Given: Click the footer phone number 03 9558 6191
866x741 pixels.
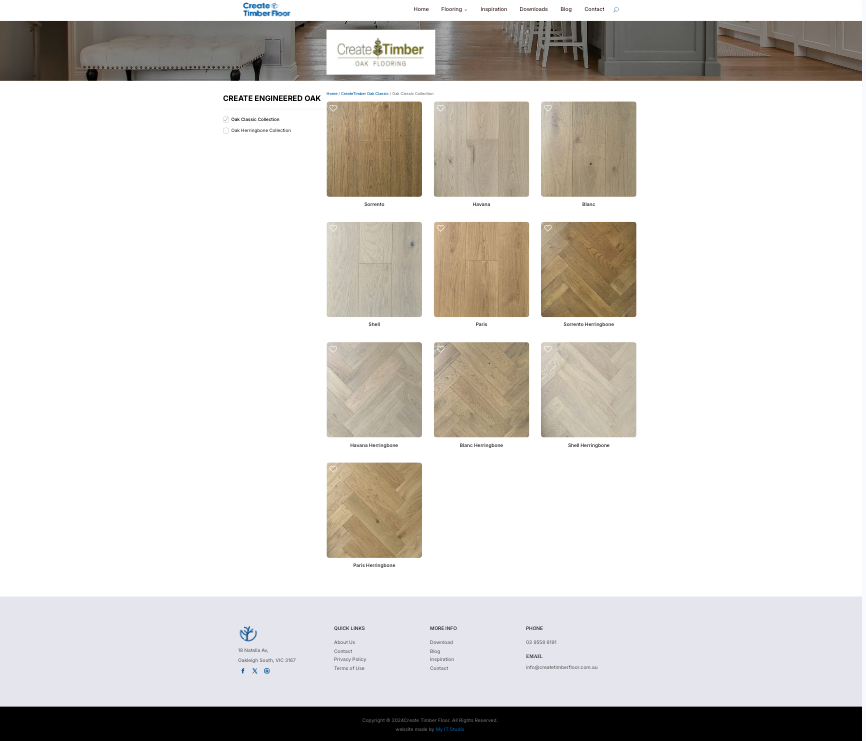Looking at the screenshot, I should 541,642.
